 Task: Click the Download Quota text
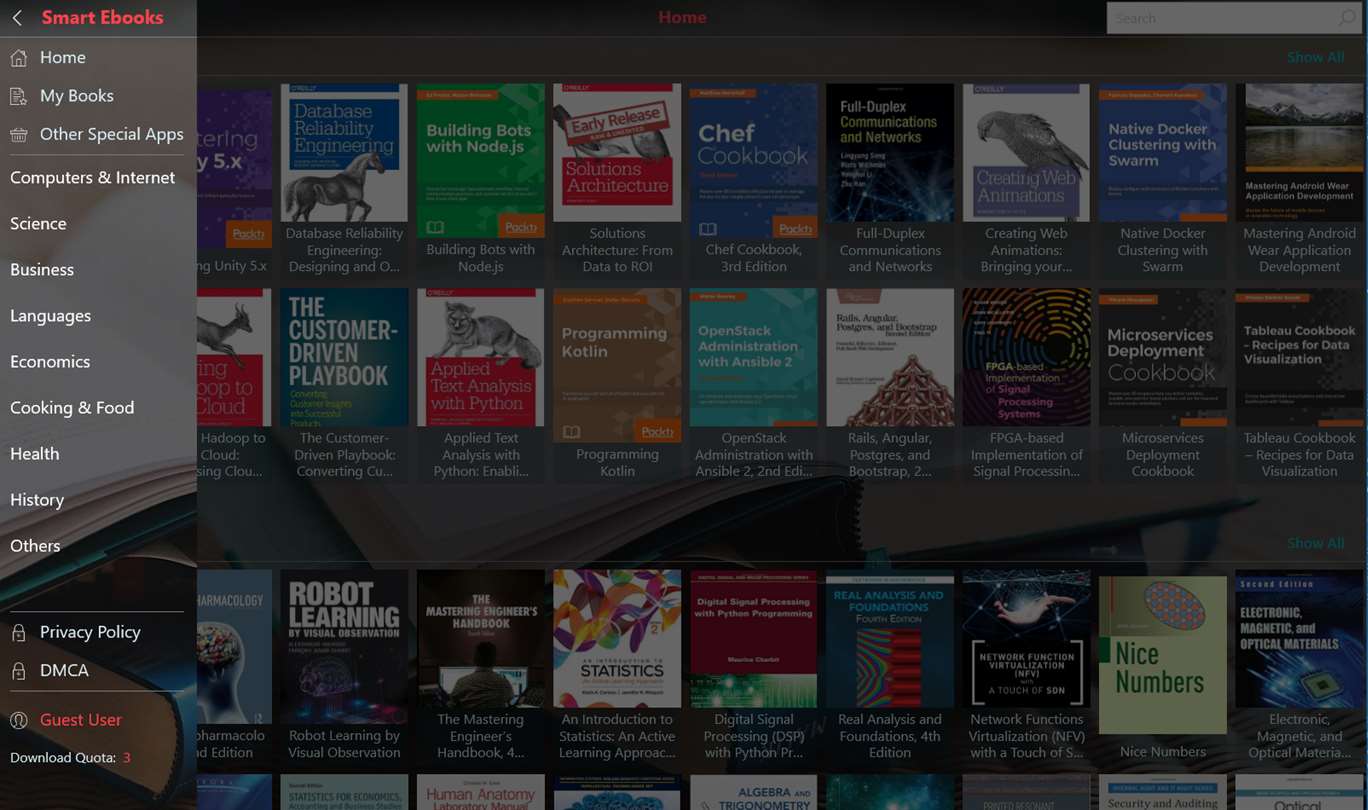pyautogui.click(x=63, y=758)
